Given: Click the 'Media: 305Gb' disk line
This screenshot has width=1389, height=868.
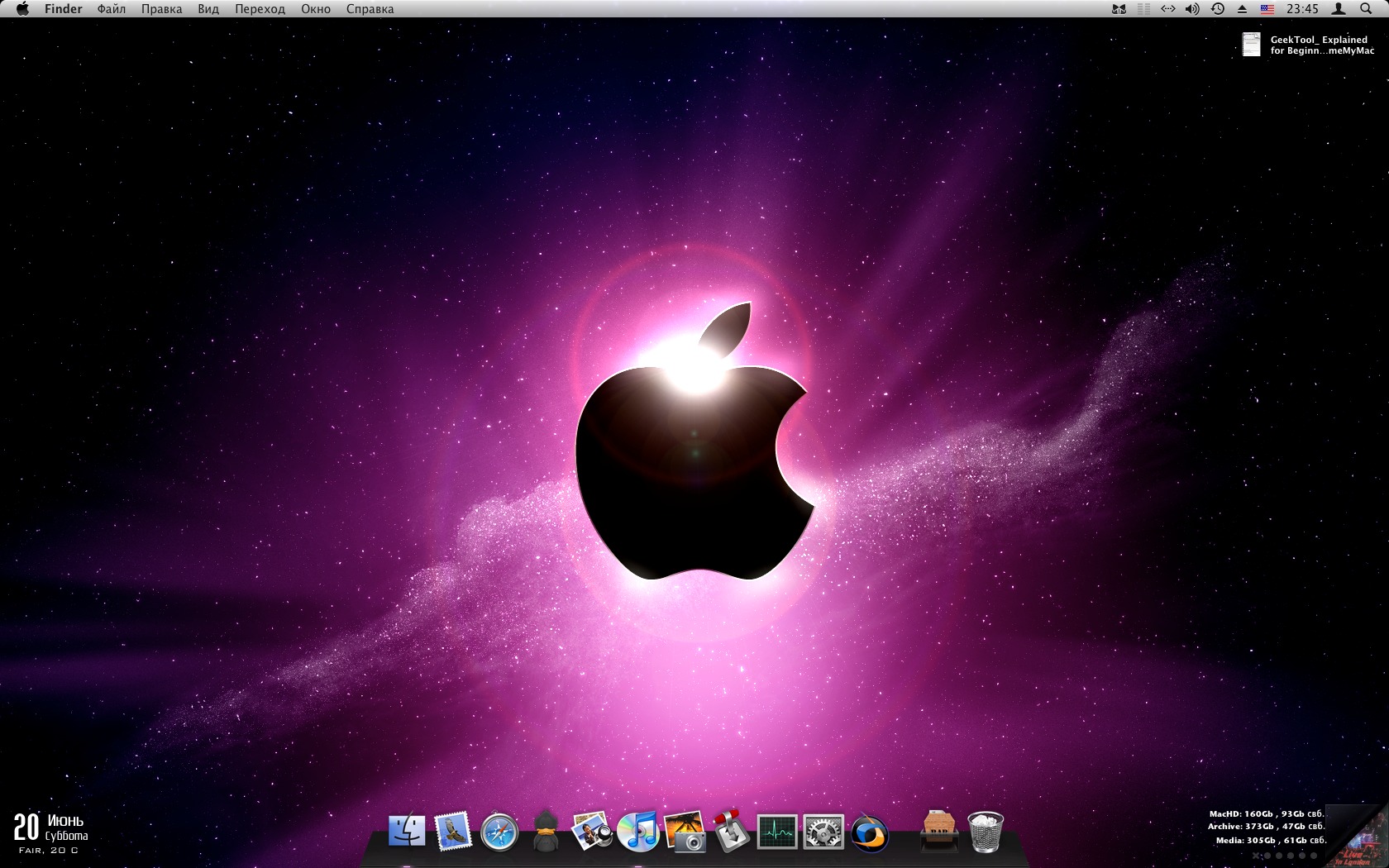Looking at the screenshot, I should (x=1271, y=840).
